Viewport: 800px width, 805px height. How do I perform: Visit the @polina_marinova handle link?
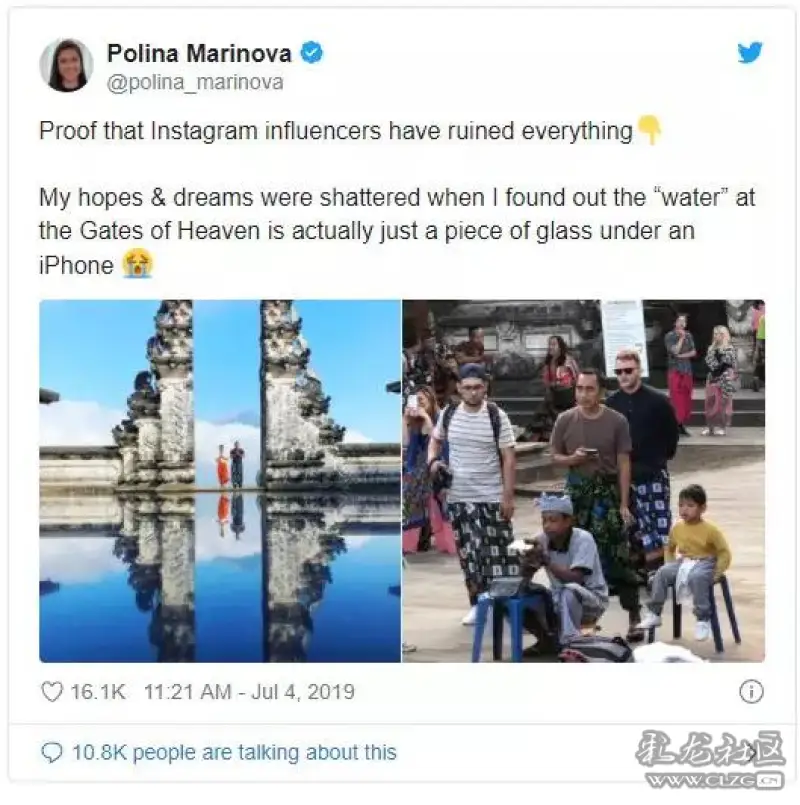tap(195, 83)
